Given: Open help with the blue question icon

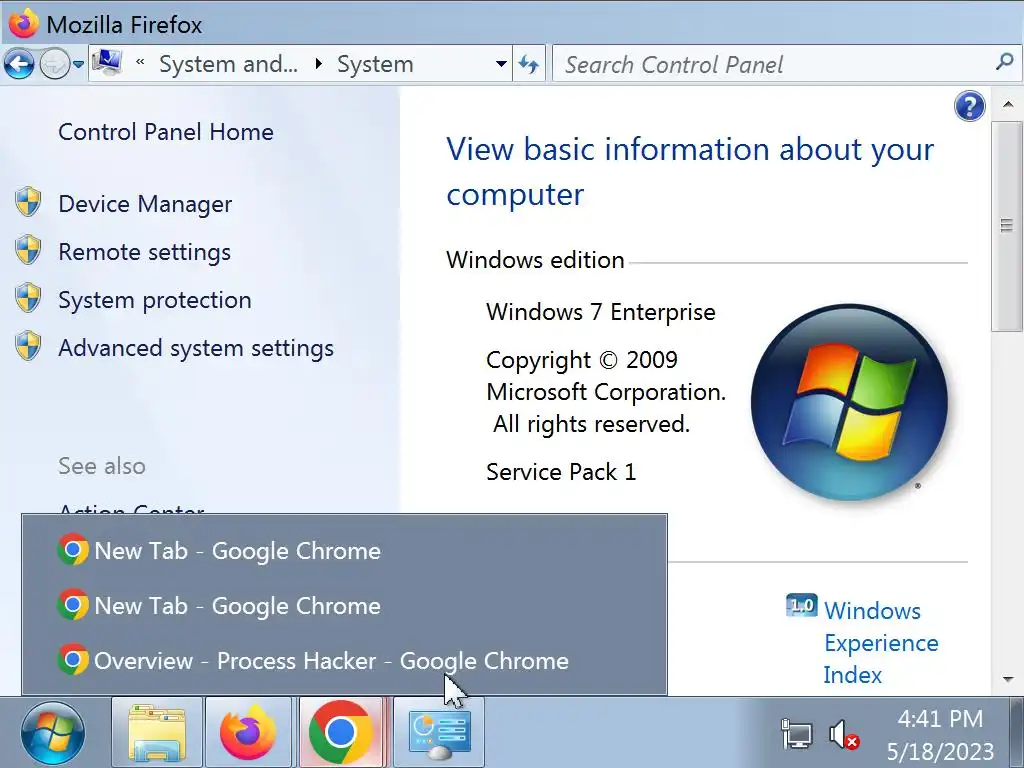Looking at the screenshot, I should (x=970, y=106).
